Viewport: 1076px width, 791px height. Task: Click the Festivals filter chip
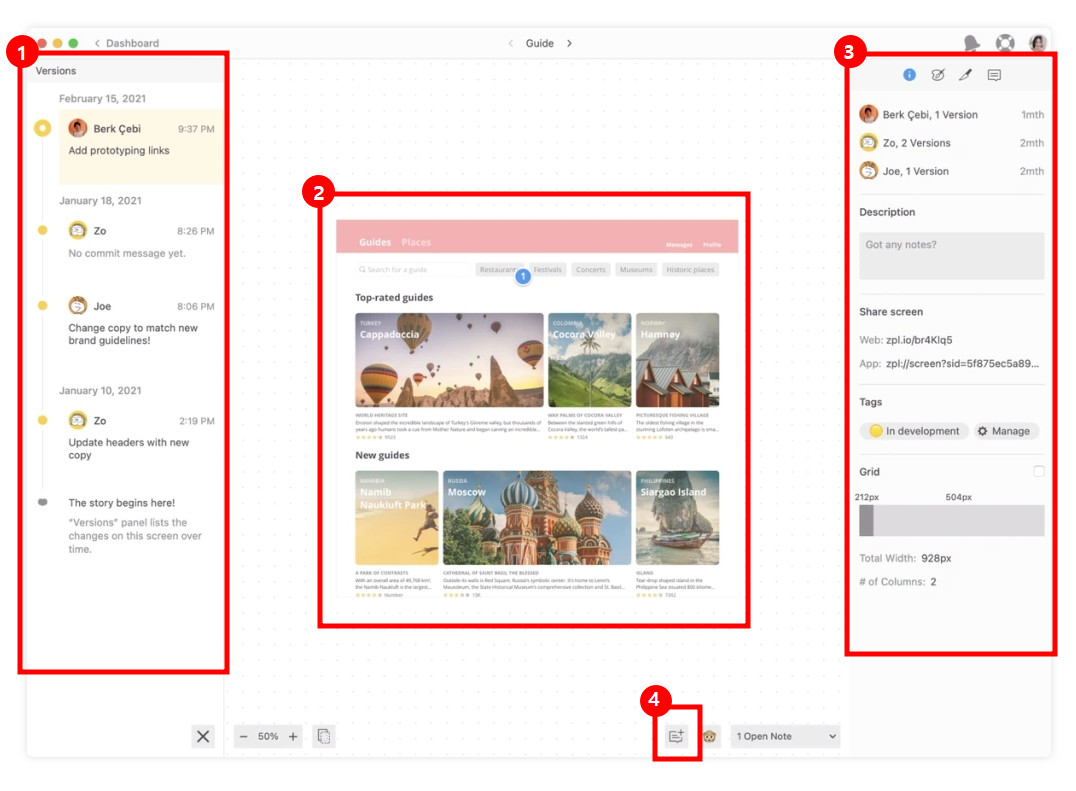pos(548,270)
